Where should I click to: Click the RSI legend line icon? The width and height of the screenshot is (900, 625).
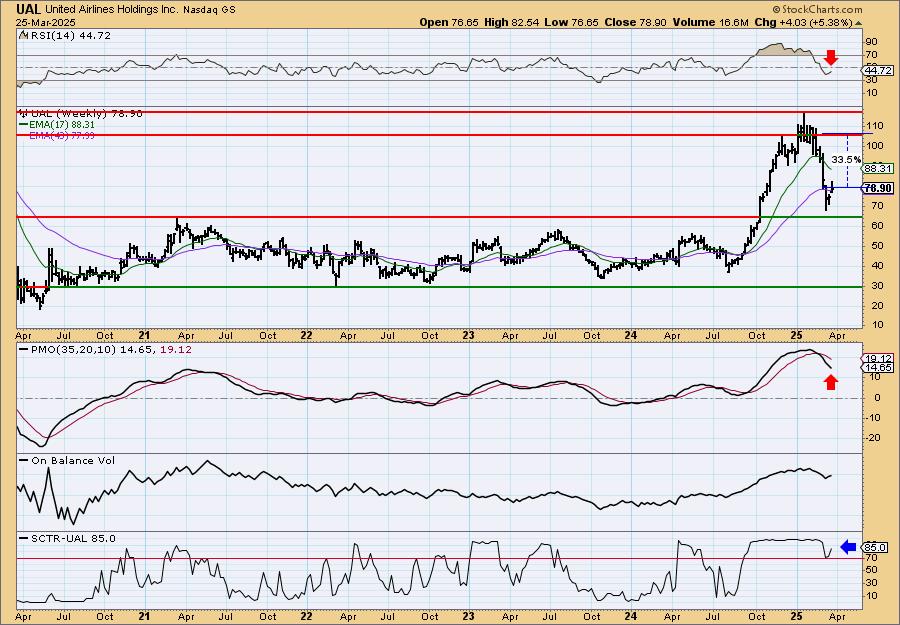(23, 35)
